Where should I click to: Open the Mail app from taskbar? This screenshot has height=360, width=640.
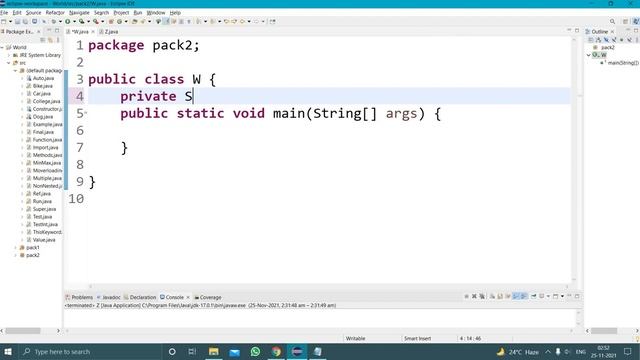click(x=235, y=351)
